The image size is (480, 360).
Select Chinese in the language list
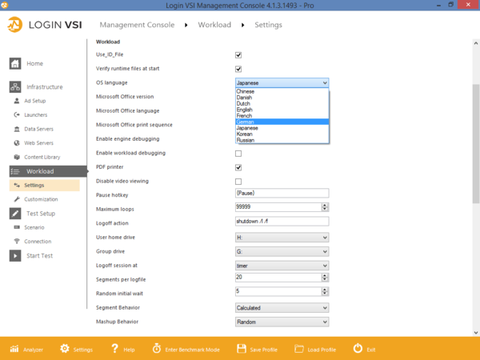(x=282, y=91)
